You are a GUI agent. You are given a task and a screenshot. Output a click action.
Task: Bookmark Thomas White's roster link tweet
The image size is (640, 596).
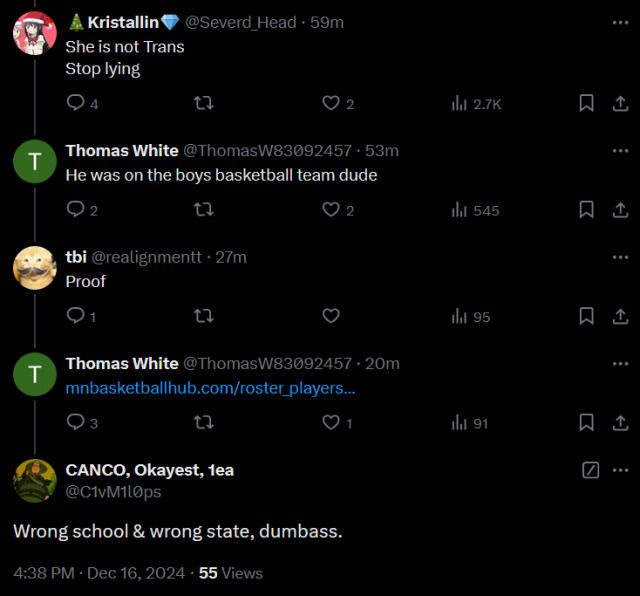587,423
